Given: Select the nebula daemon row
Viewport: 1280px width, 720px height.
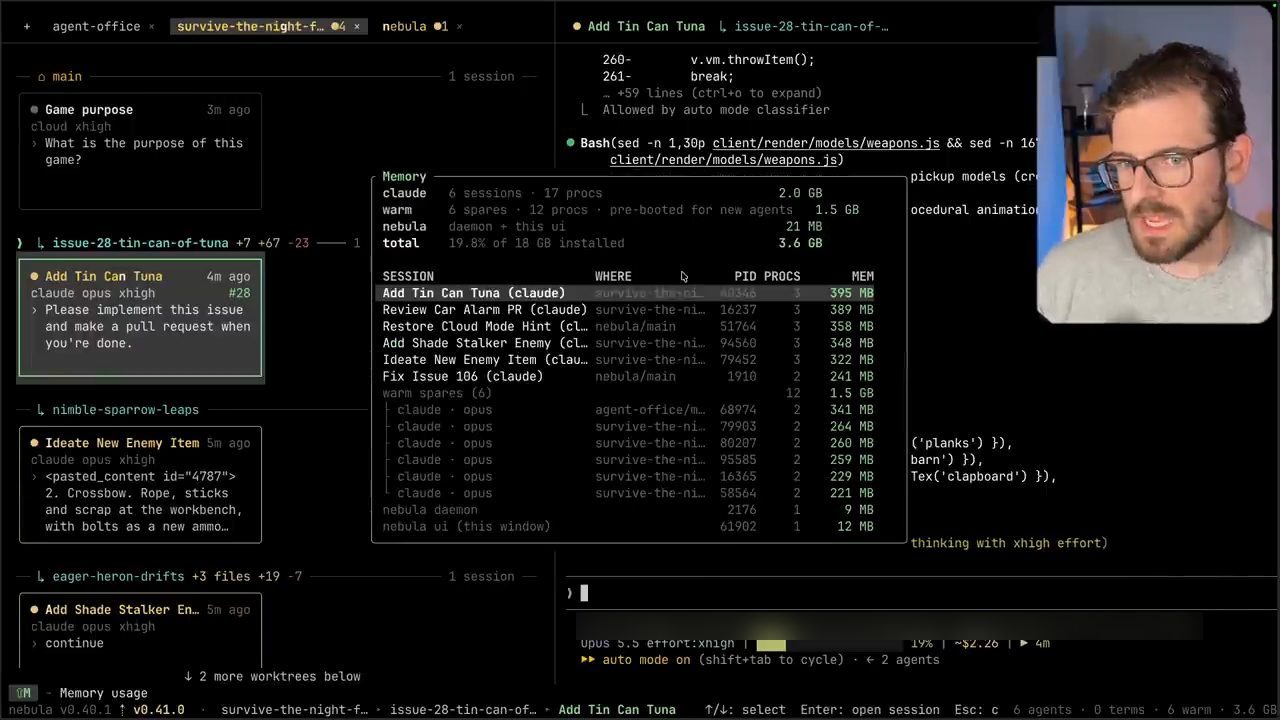Looking at the screenshot, I should (628, 510).
